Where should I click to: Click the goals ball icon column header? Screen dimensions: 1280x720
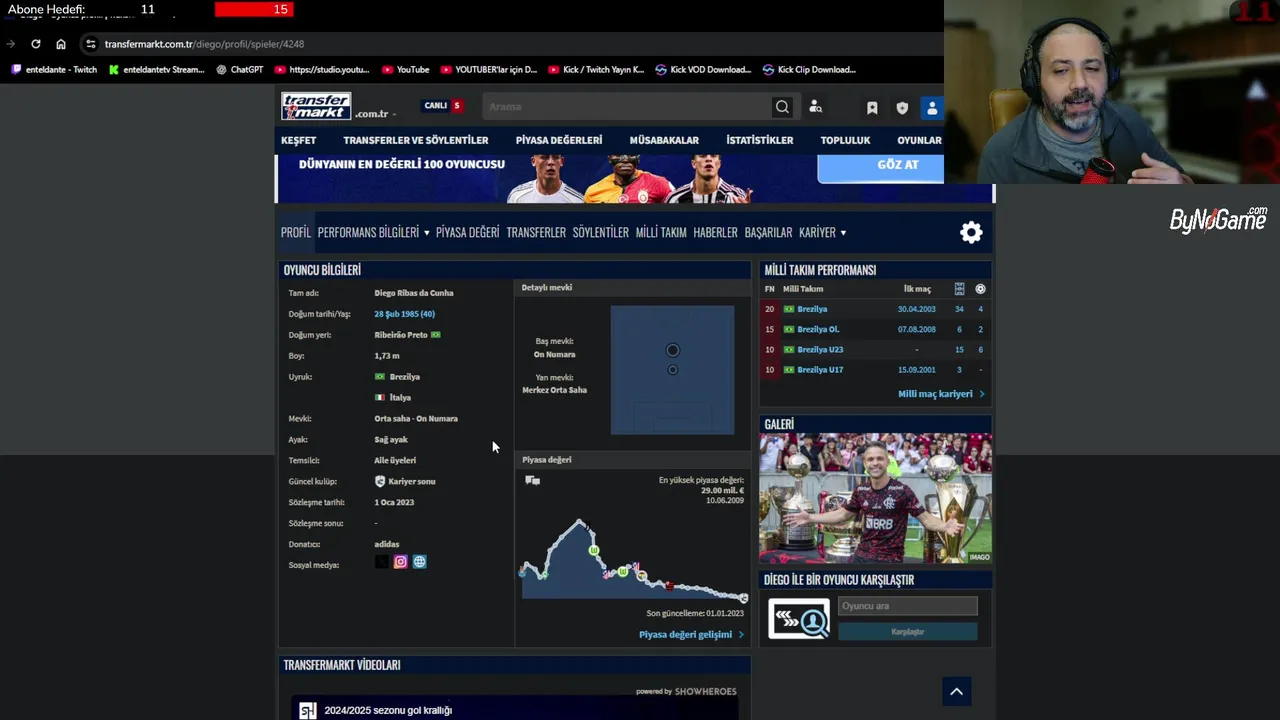coord(980,289)
